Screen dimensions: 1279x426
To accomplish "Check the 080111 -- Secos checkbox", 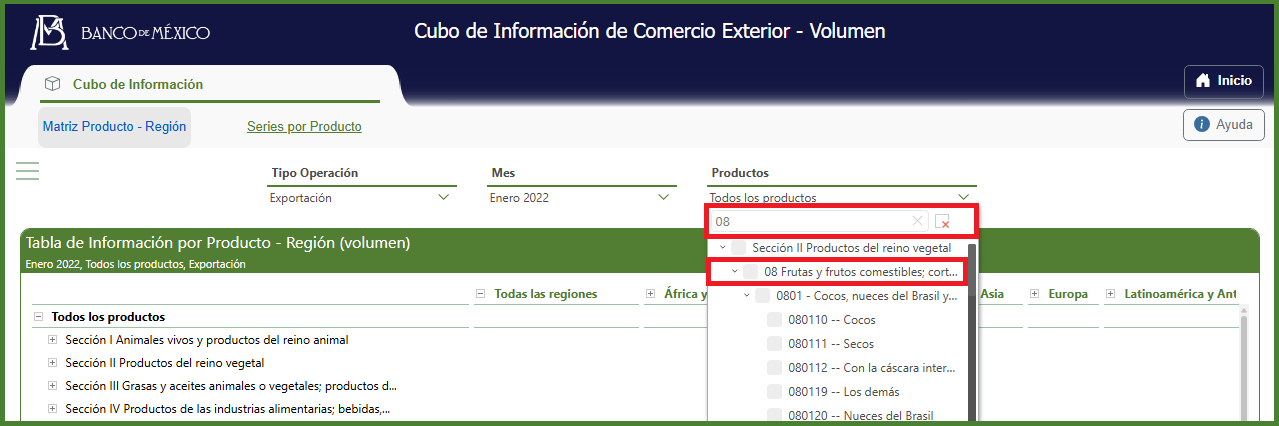I will point(775,344).
